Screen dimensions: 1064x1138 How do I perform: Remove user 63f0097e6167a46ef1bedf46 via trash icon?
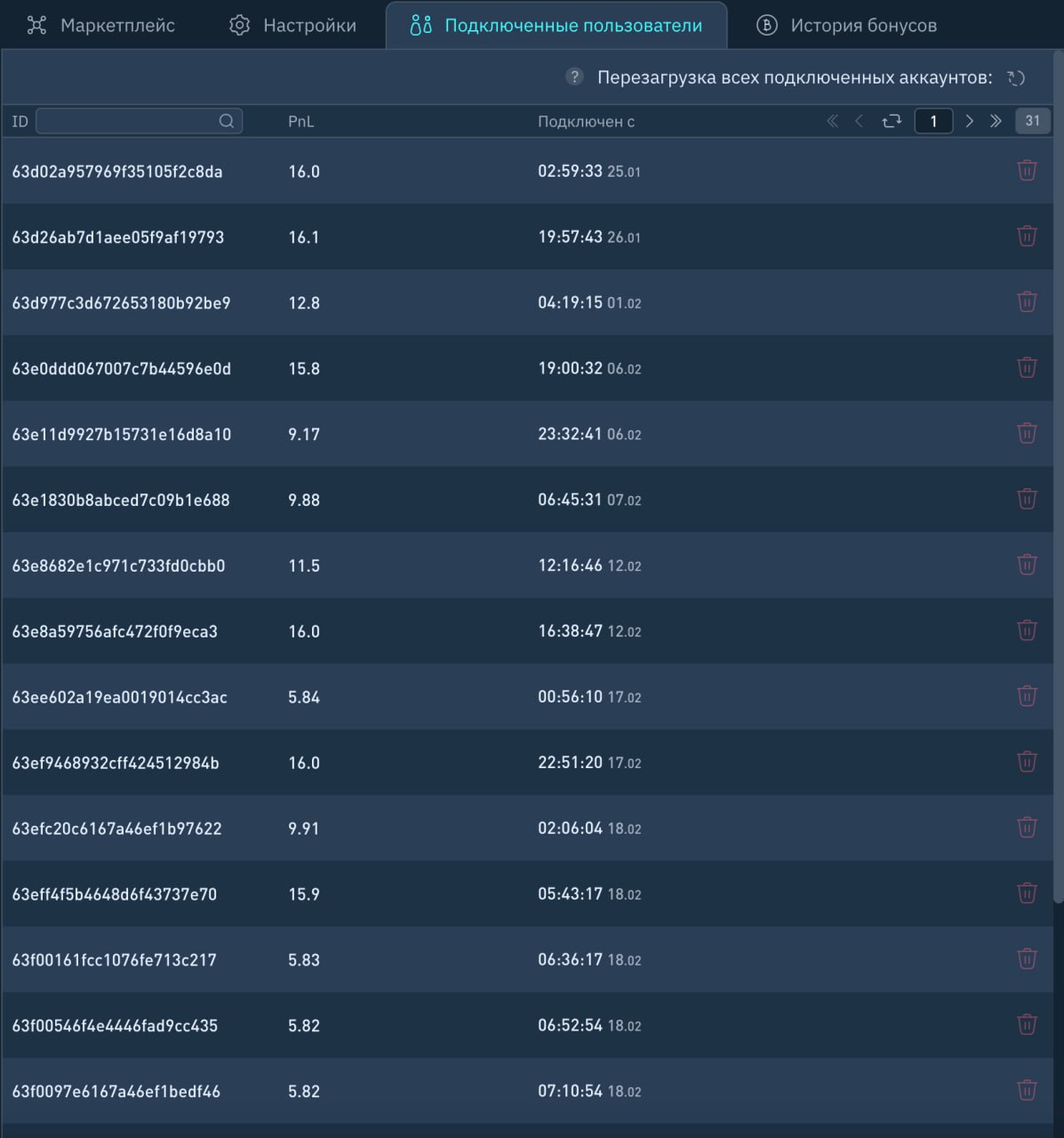coord(1027,1090)
